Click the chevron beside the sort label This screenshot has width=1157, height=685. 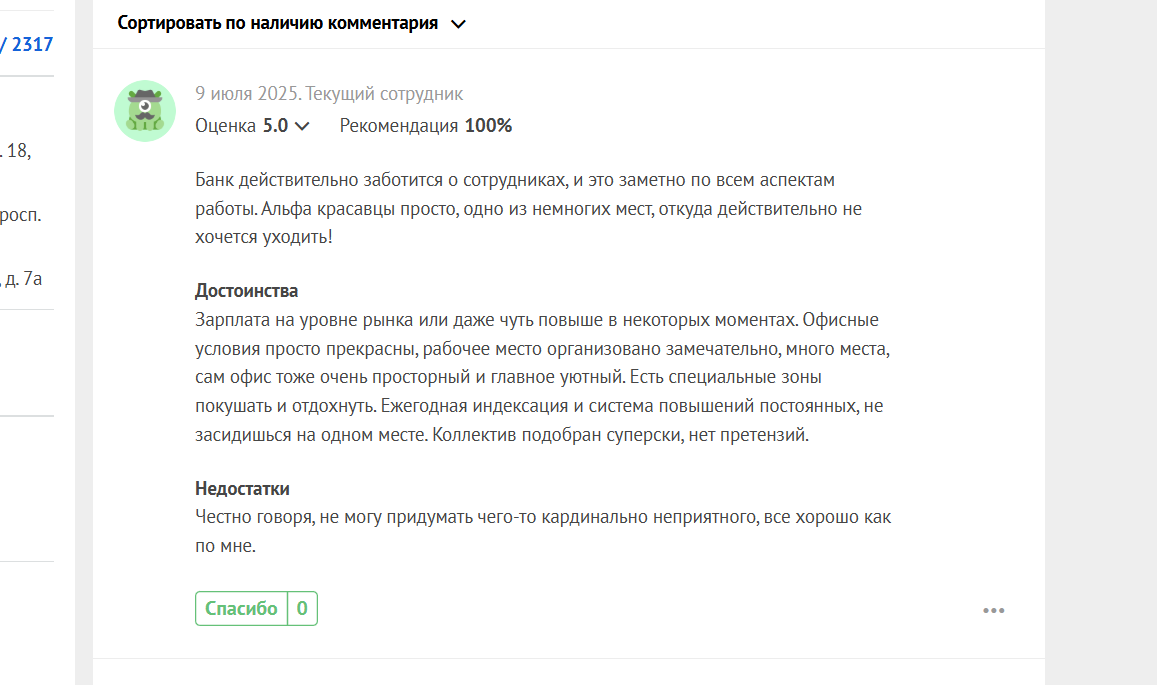pyautogui.click(x=458, y=24)
